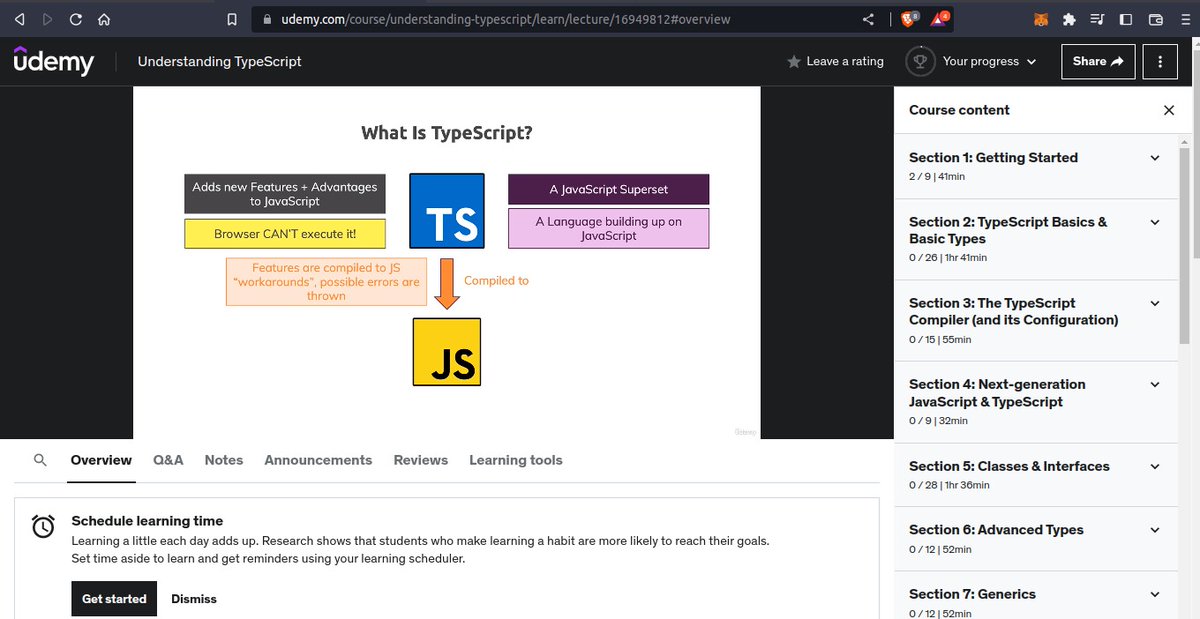Open the Notes tab

point(224,460)
